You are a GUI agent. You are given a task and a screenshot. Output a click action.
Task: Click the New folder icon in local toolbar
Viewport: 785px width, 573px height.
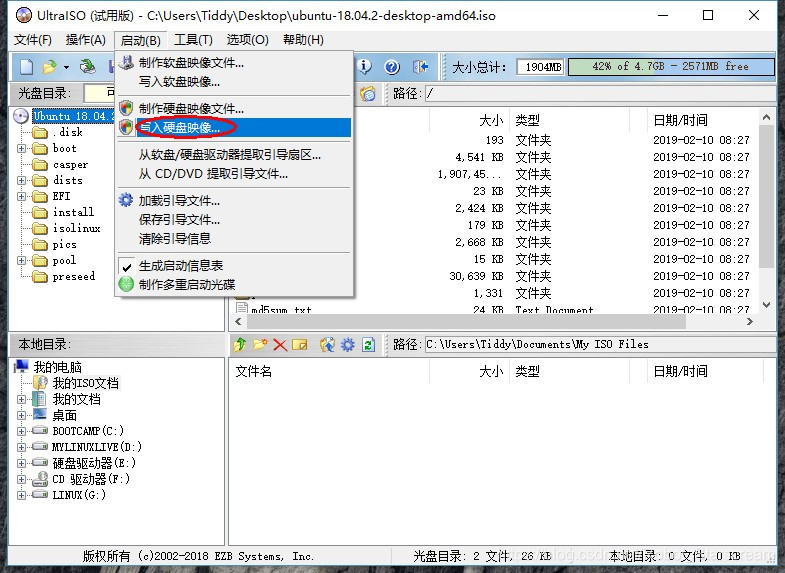click(260, 344)
